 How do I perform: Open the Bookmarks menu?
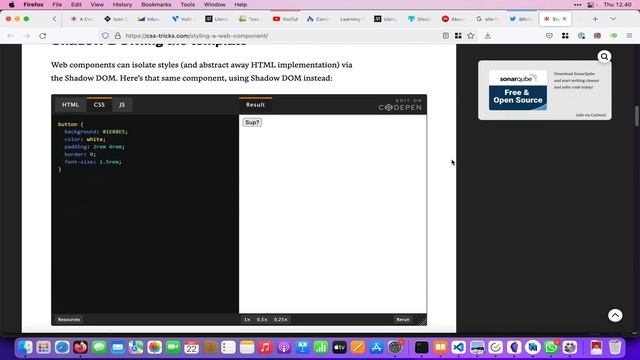tap(156, 4)
